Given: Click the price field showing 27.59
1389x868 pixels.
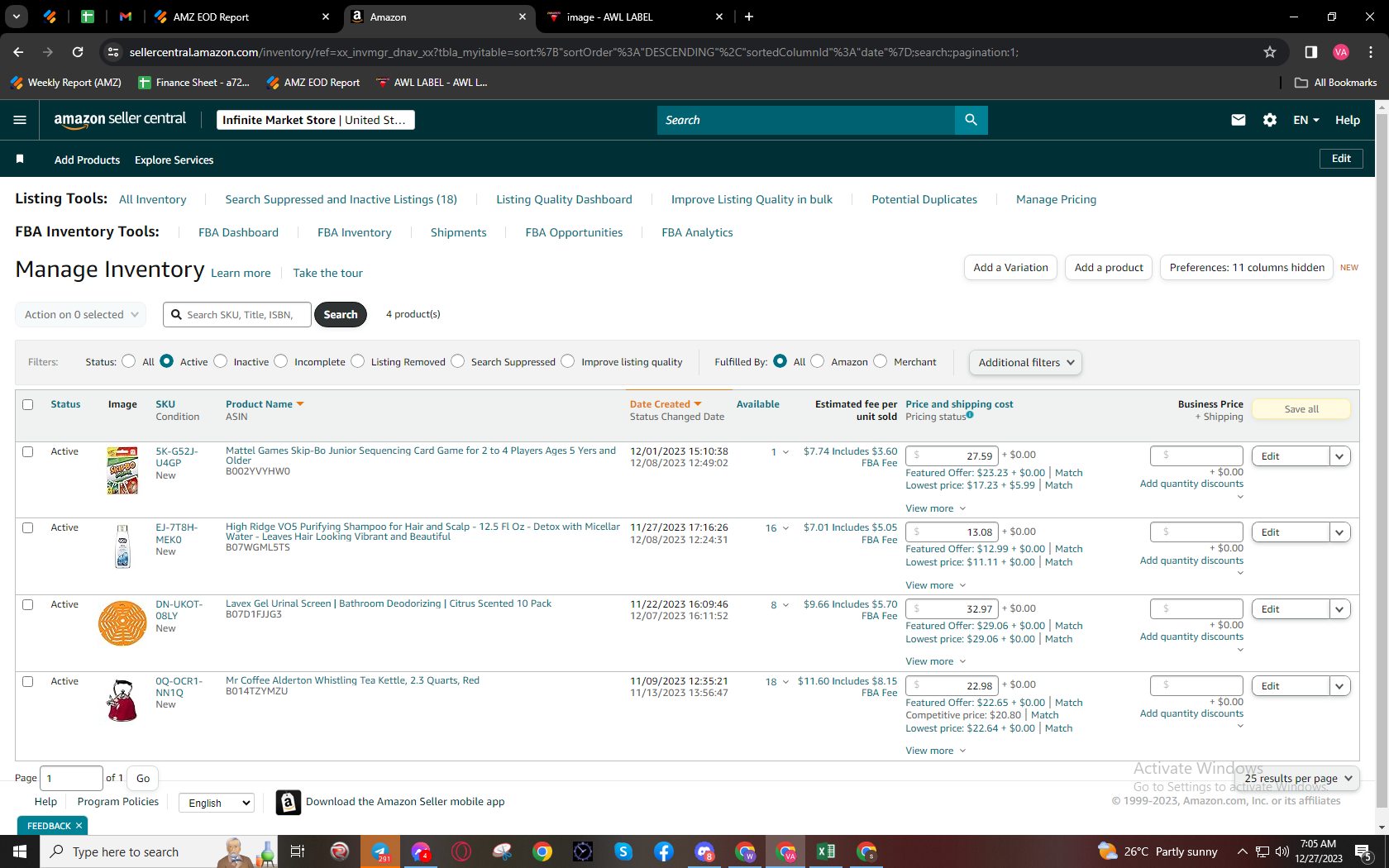Looking at the screenshot, I should [952, 455].
